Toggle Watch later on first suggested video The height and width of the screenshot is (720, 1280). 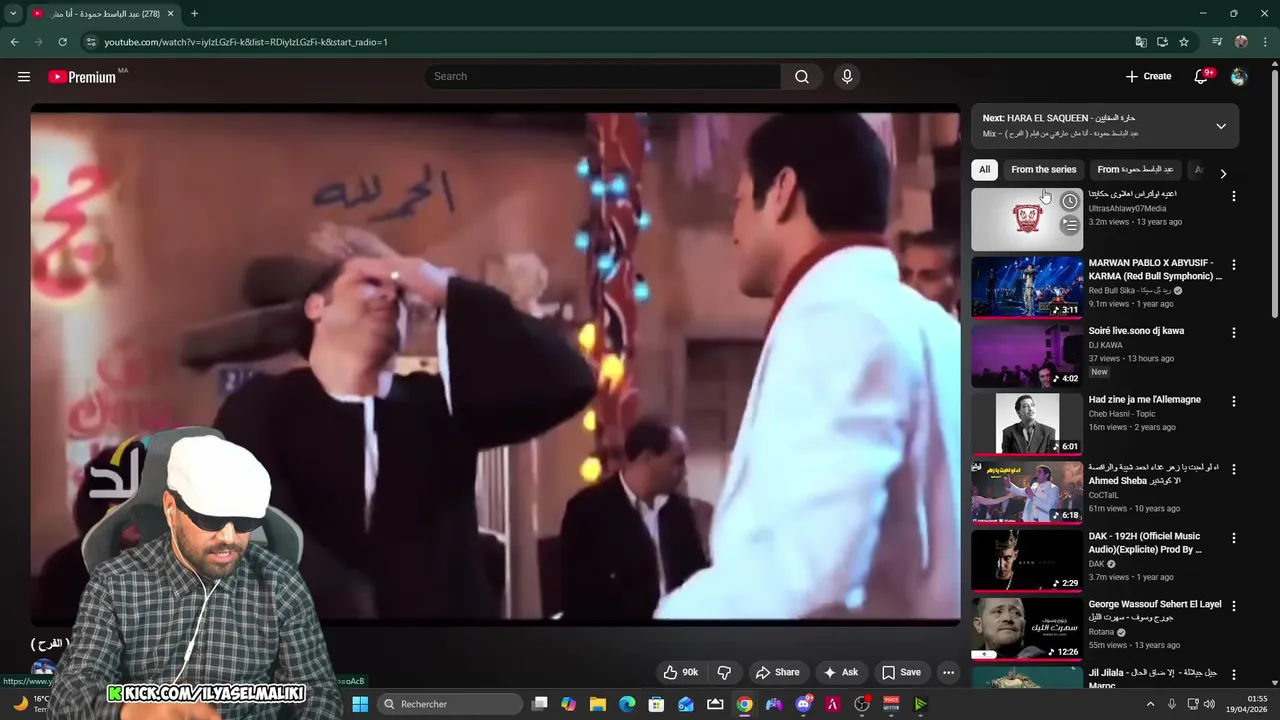tap(1070, 201)
